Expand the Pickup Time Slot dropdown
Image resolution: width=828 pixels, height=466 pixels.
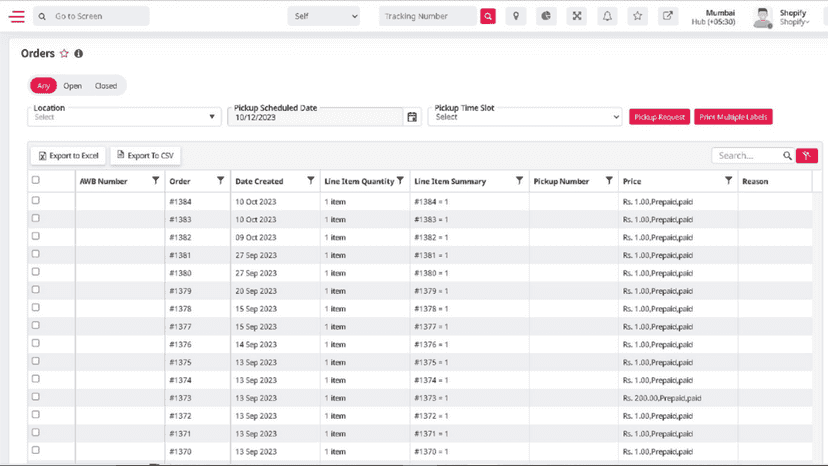[x=525, y=117]
